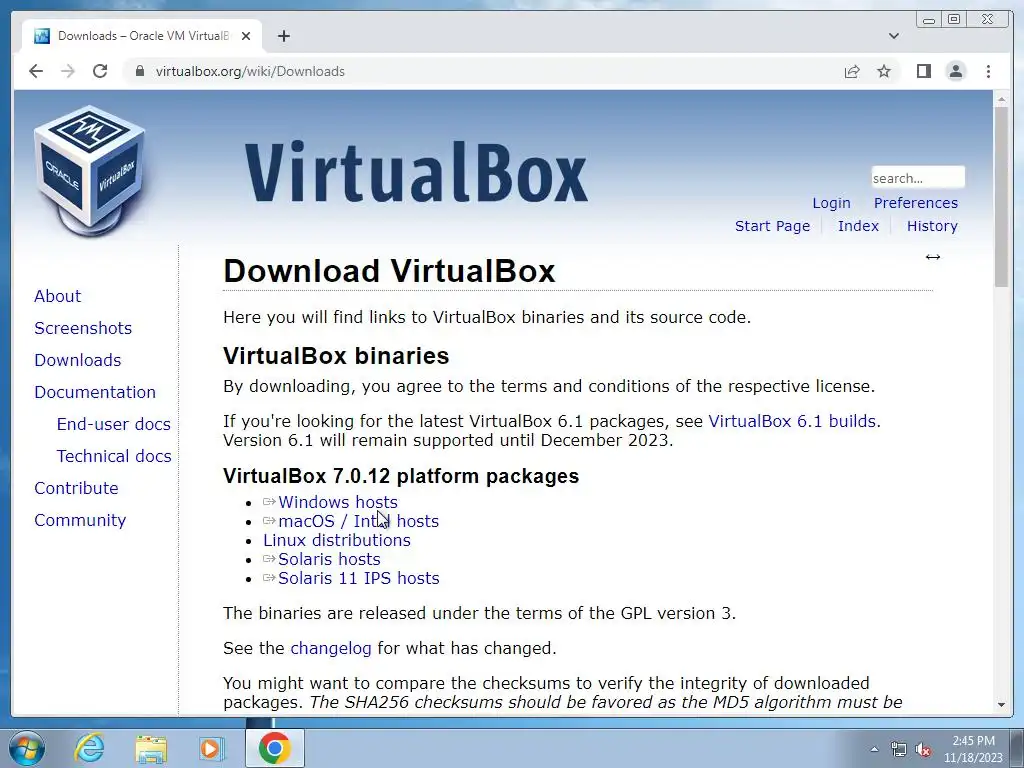Viewport: 1024px width, 768px height.
Task: Open the Preferences link
Action: coord(916,203)
